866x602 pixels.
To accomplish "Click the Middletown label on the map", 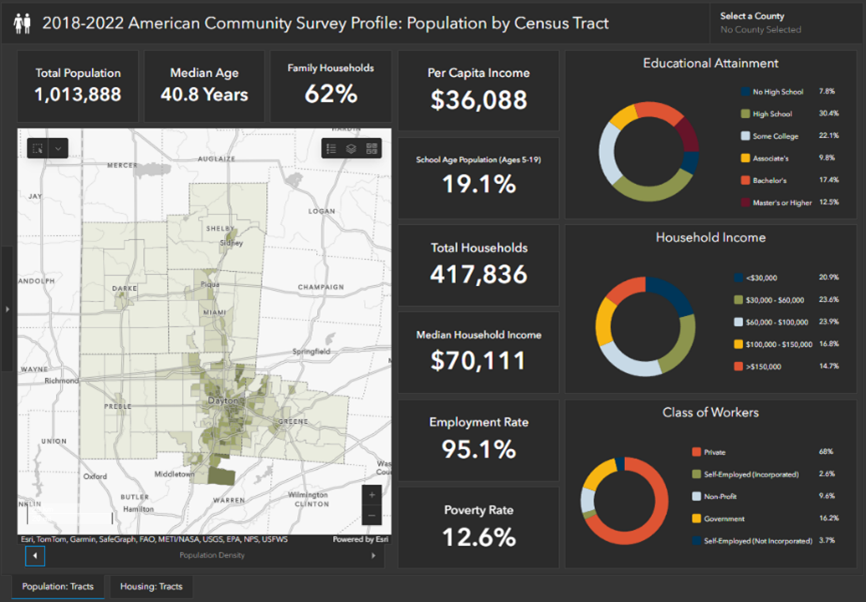I will [x=174, y=474].
